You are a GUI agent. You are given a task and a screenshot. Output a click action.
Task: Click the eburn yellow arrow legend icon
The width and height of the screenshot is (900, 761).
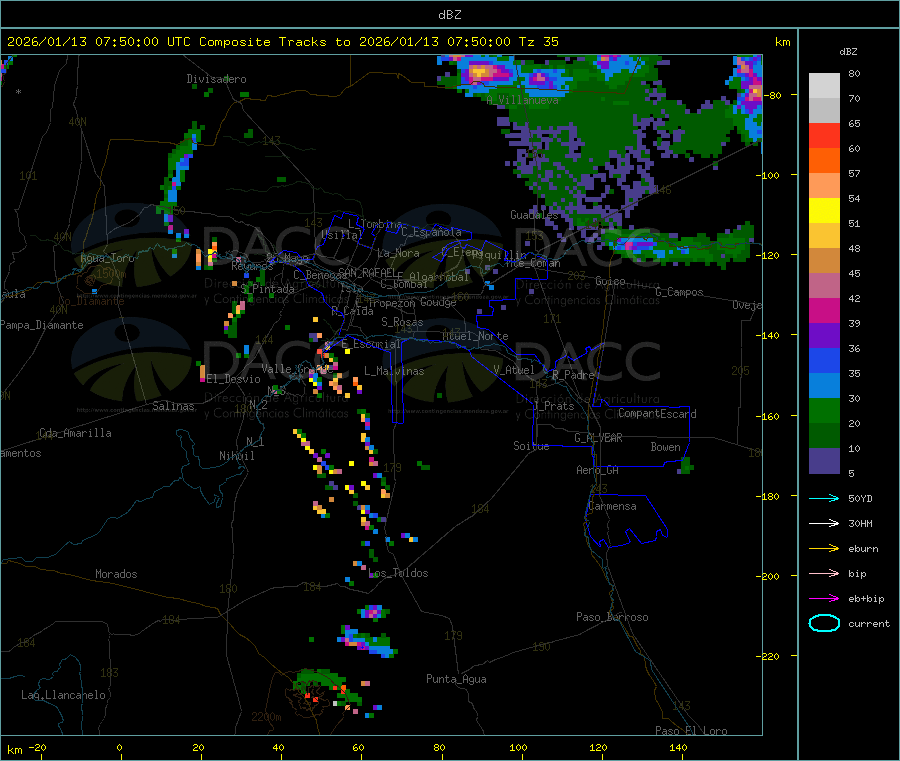pyautogui.click(x=824, y=549)
